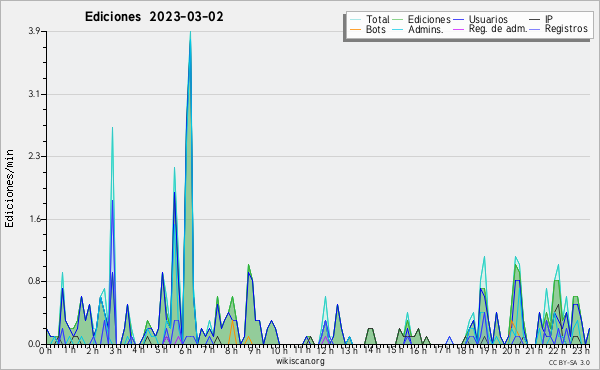Select the Total legend label
The image size is (600, 370).
tap(377, 19)
